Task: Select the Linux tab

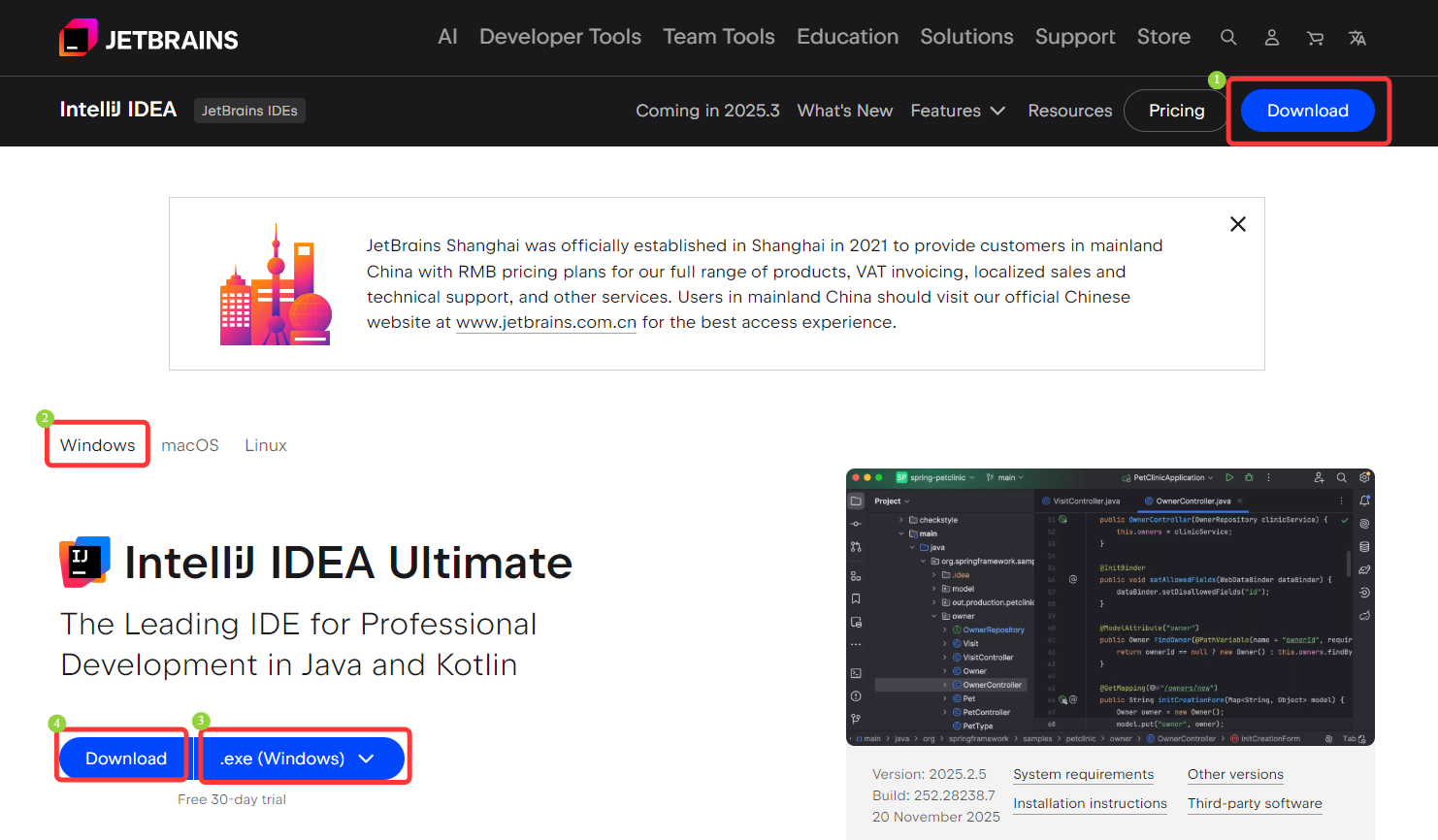Action: click(266, 445)
